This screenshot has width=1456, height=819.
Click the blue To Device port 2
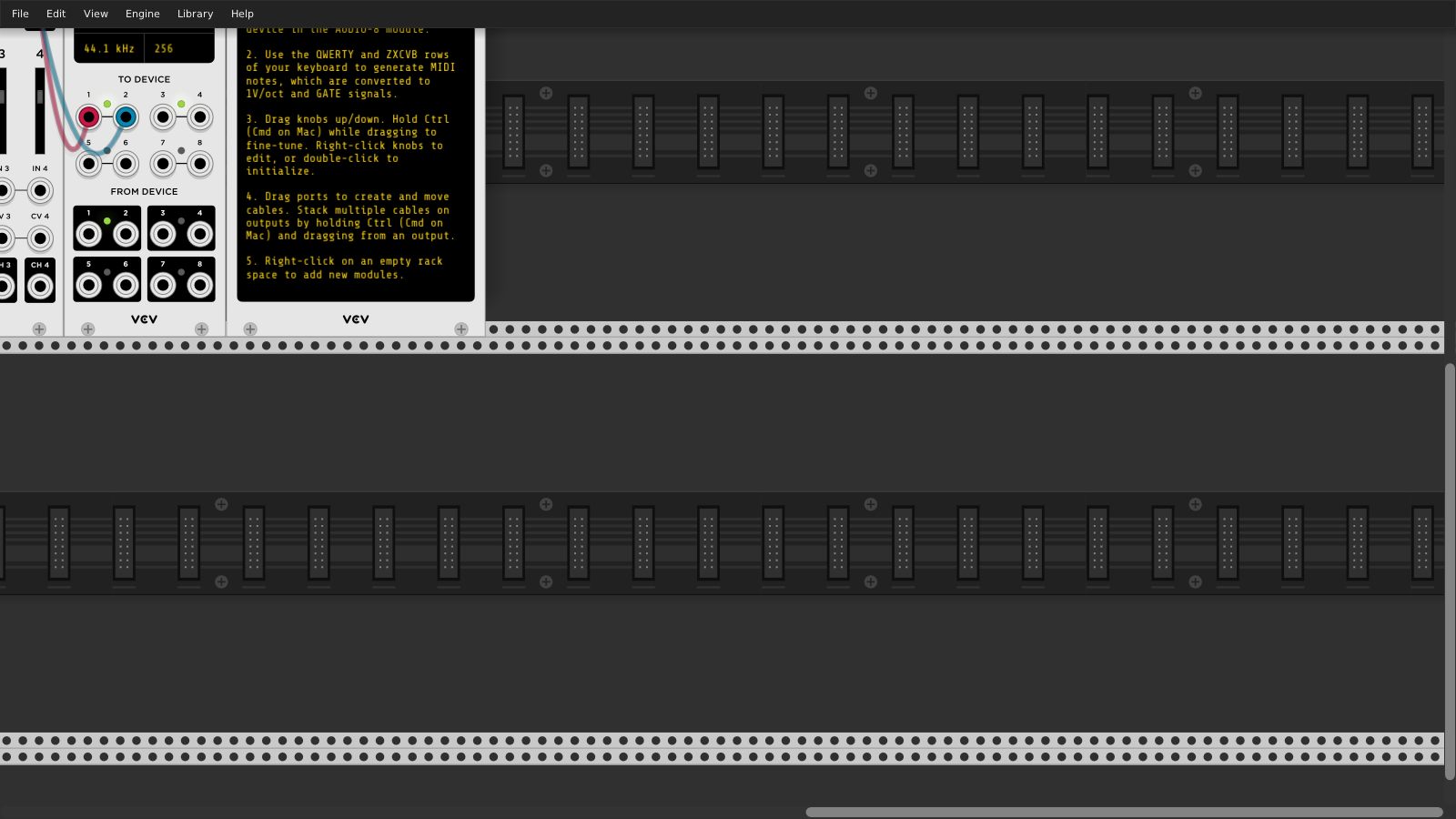[x=126, y=116]
